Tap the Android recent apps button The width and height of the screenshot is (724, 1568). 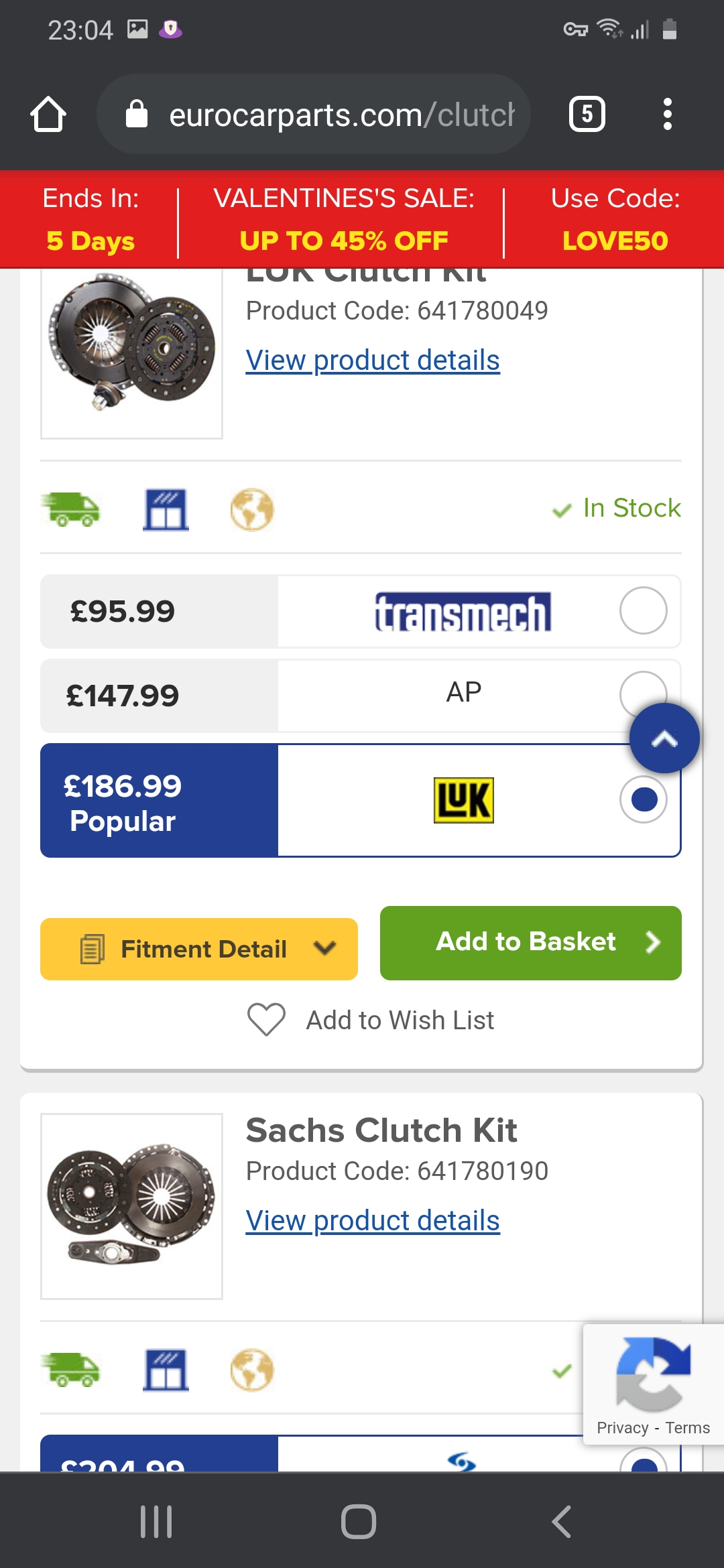[x=156, y=1521]
